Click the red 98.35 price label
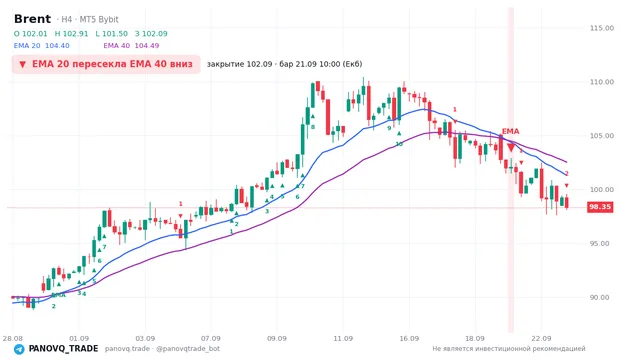The image size is (640, 360). coord(600,207)
